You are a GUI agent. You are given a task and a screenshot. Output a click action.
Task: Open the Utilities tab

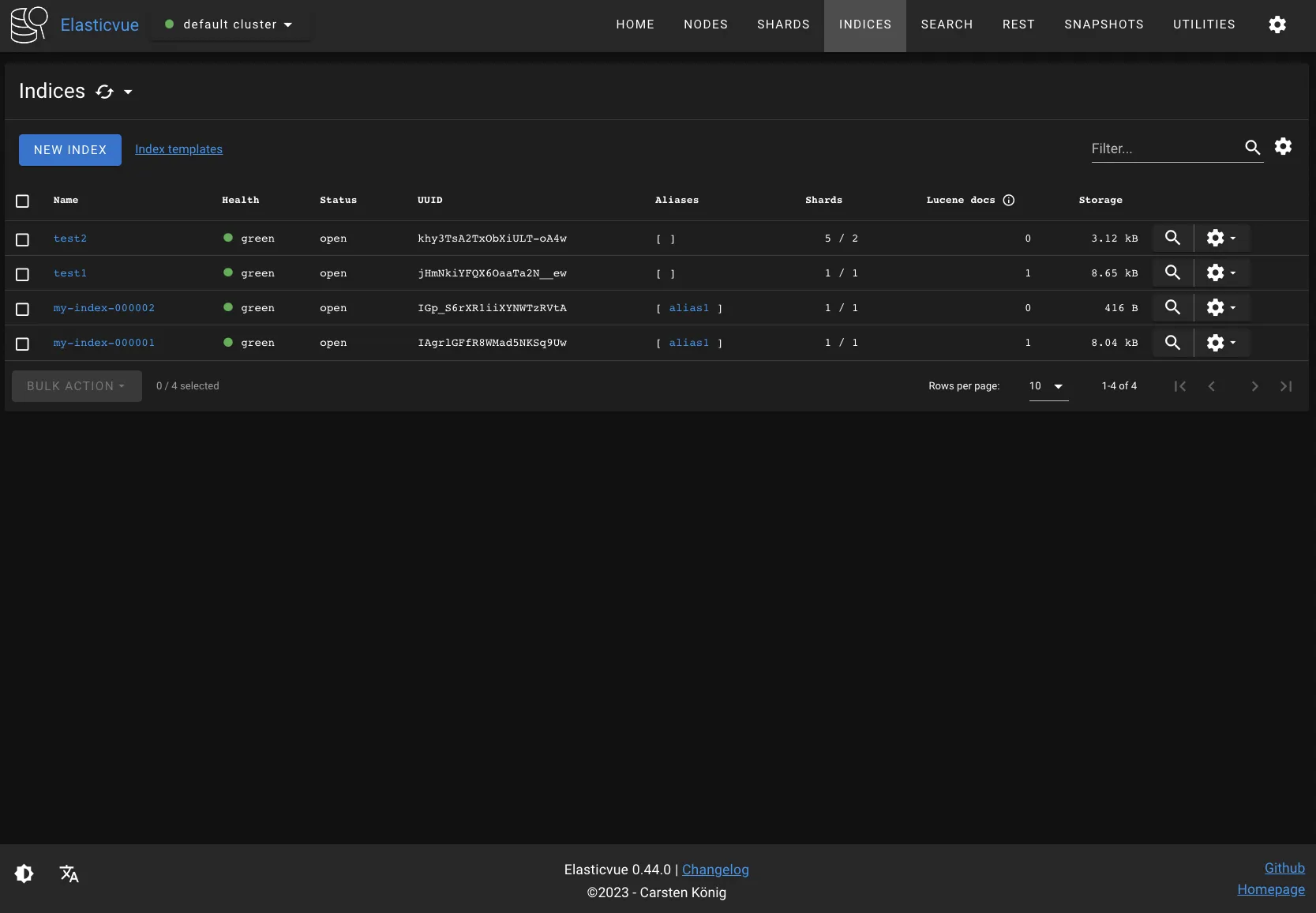coord(1204,24)
